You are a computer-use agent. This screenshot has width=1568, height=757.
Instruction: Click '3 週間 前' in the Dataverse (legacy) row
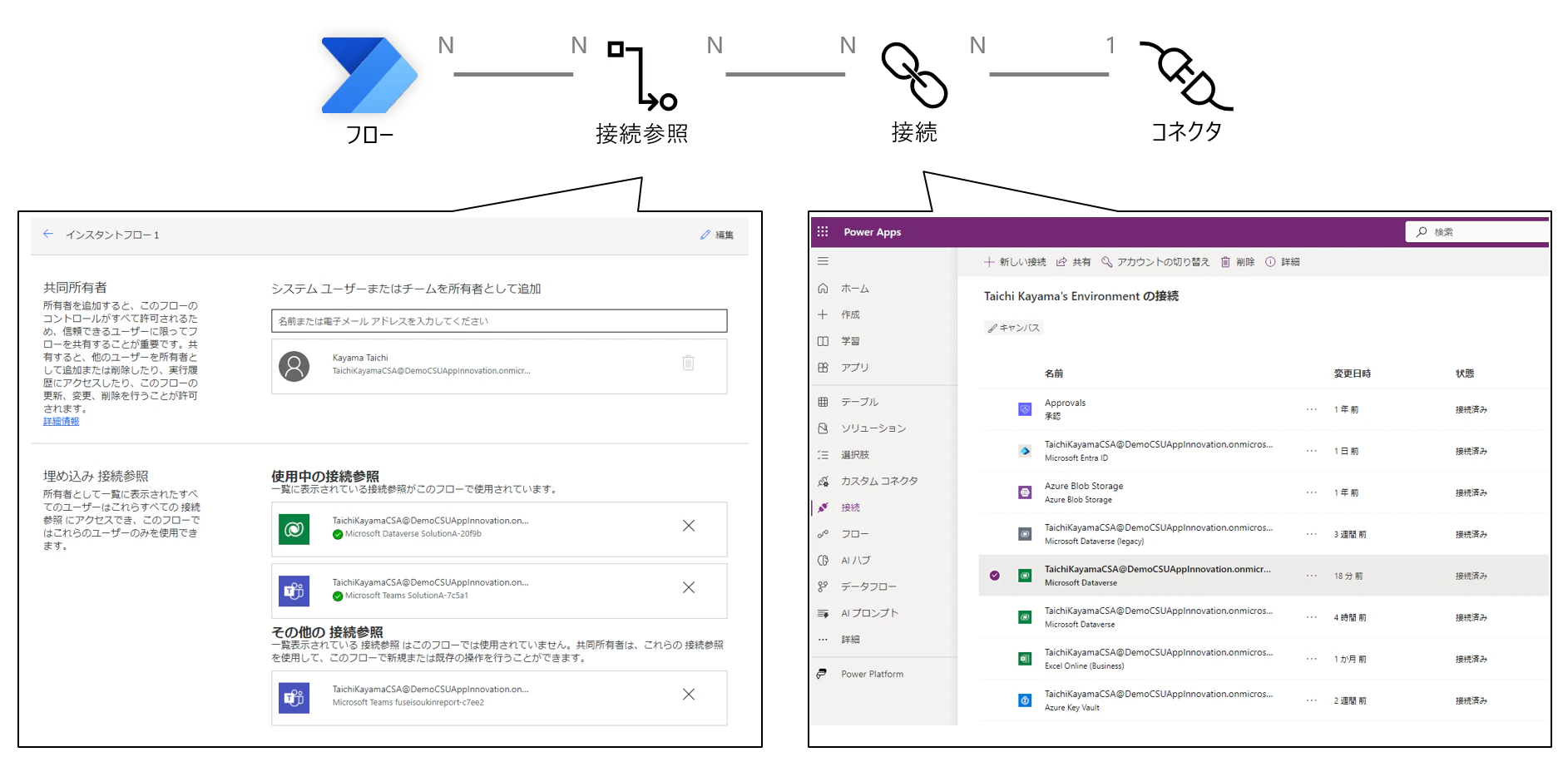(1350, 535)
